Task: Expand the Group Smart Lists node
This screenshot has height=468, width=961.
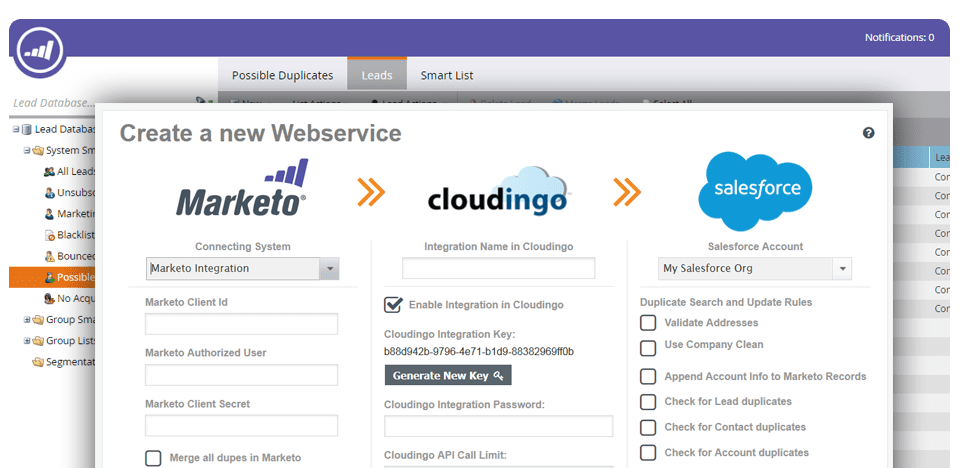Action: (x=26, y=320)
